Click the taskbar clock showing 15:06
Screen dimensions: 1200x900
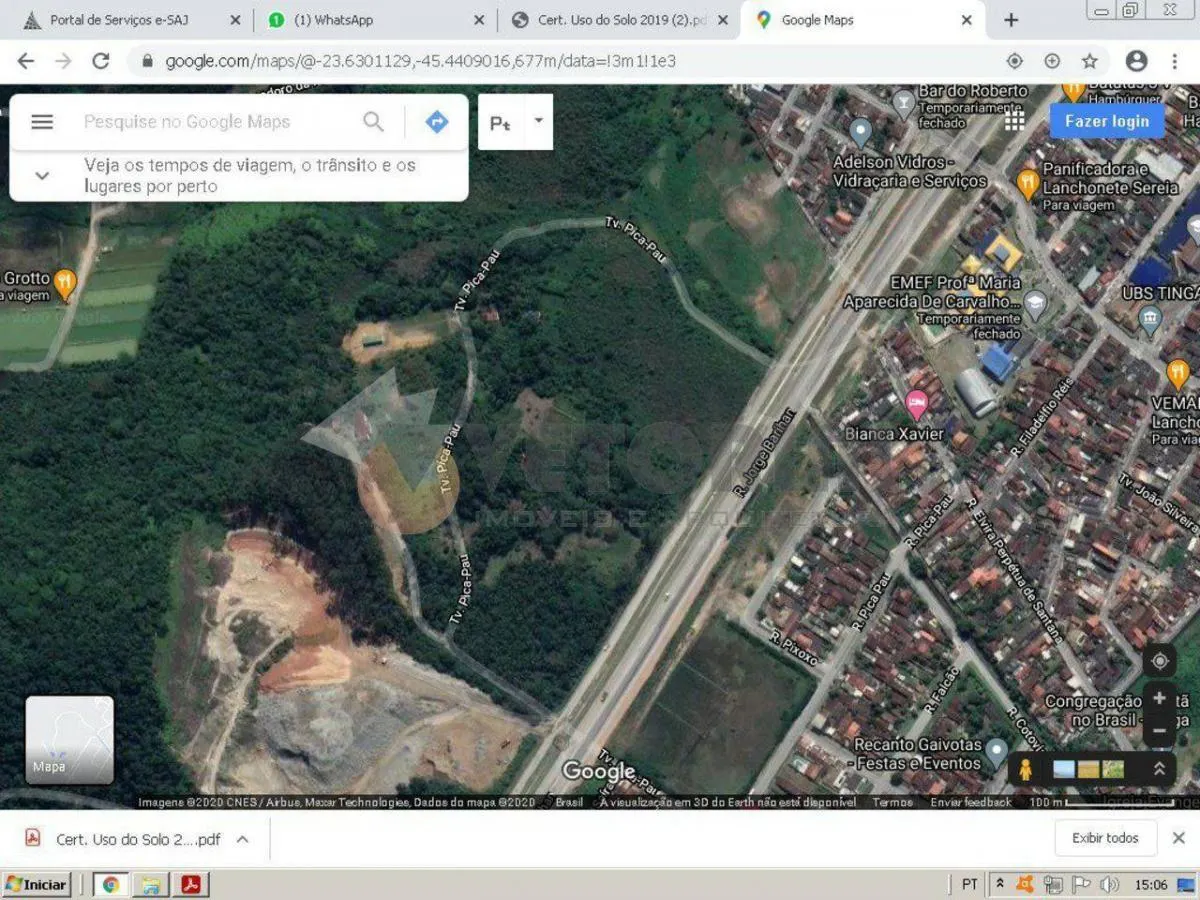pyautogui.click(x=1151, y=884)
